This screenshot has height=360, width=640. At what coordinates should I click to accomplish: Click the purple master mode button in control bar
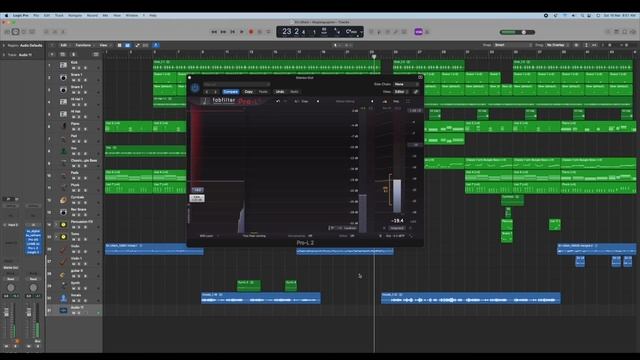click(418, 32)
